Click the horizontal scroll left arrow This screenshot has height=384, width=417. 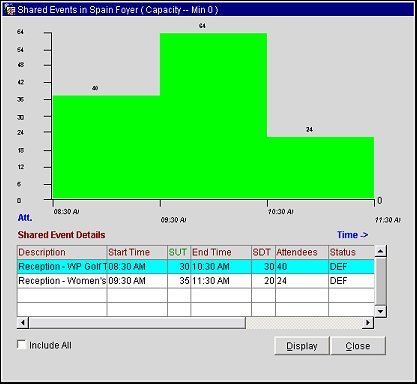pos(23,323)
